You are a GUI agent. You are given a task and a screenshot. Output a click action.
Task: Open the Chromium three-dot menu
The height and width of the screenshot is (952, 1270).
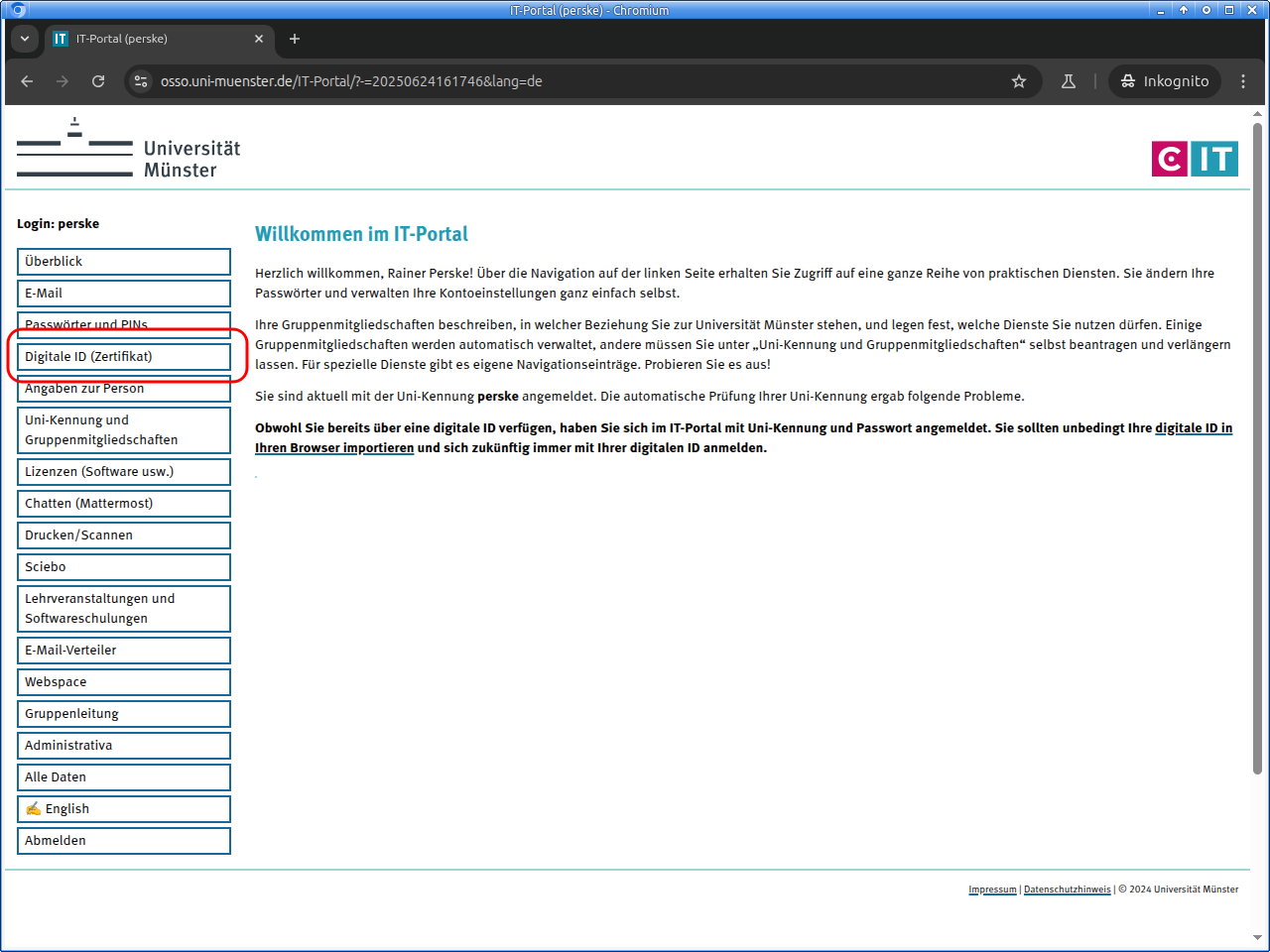tap(1242, 81)
